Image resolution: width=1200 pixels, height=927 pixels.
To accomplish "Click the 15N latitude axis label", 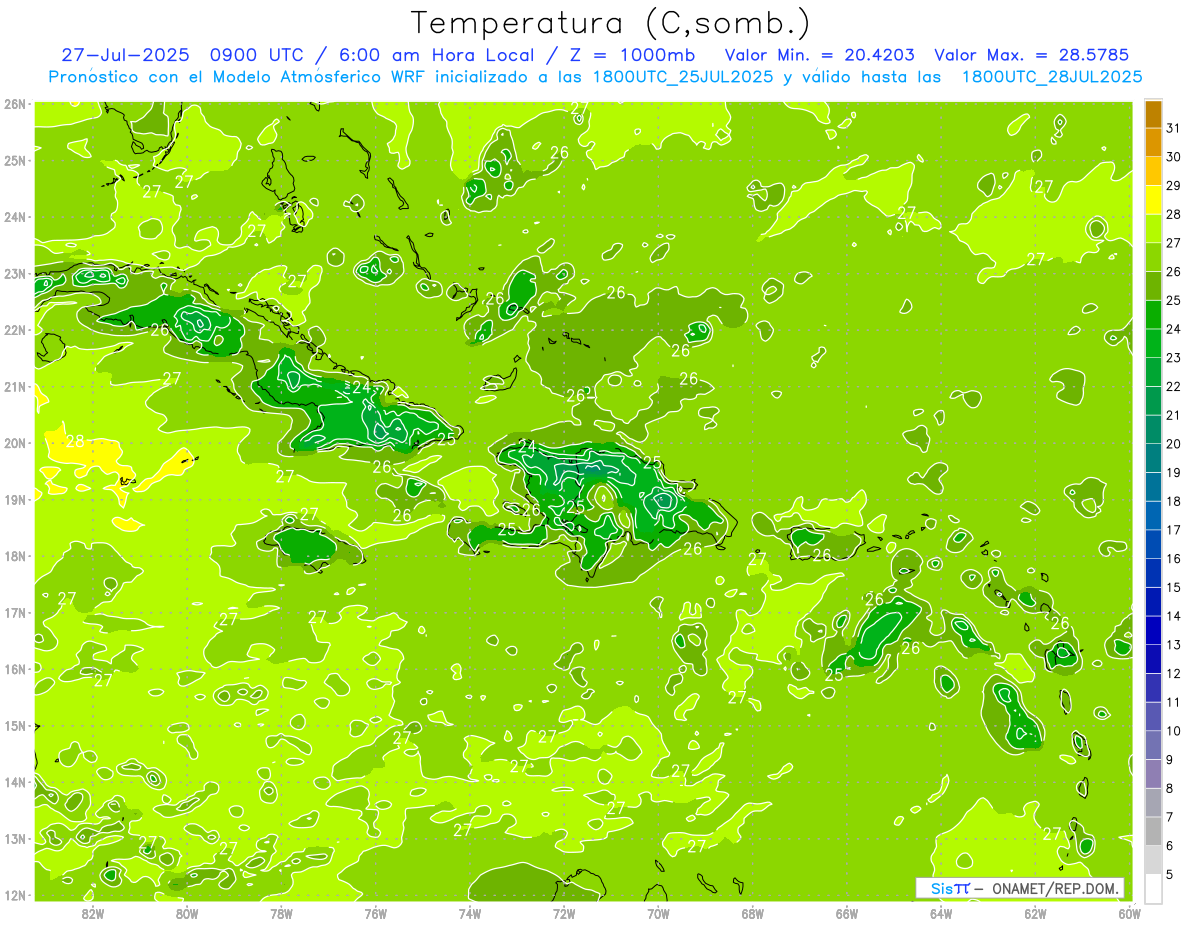I will 15,725.
